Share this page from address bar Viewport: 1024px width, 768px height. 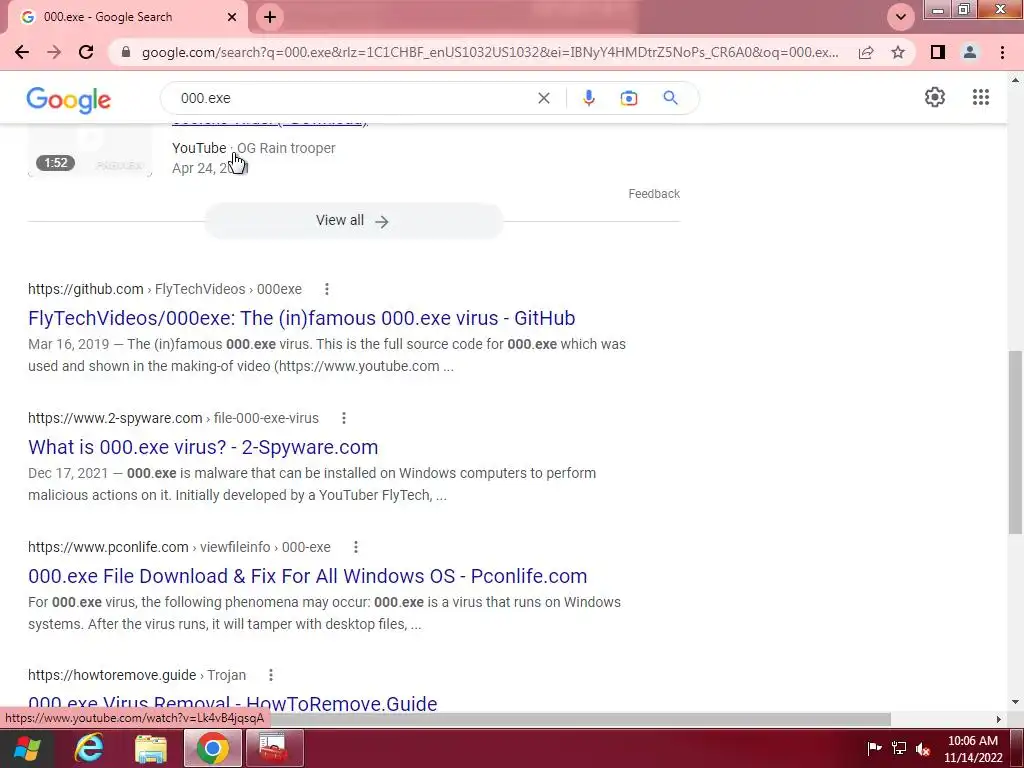[866, 52]
